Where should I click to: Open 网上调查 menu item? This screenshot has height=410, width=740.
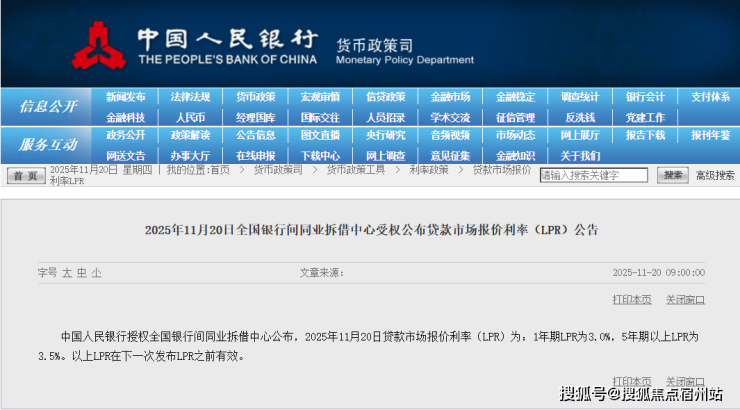coord(386,156)
